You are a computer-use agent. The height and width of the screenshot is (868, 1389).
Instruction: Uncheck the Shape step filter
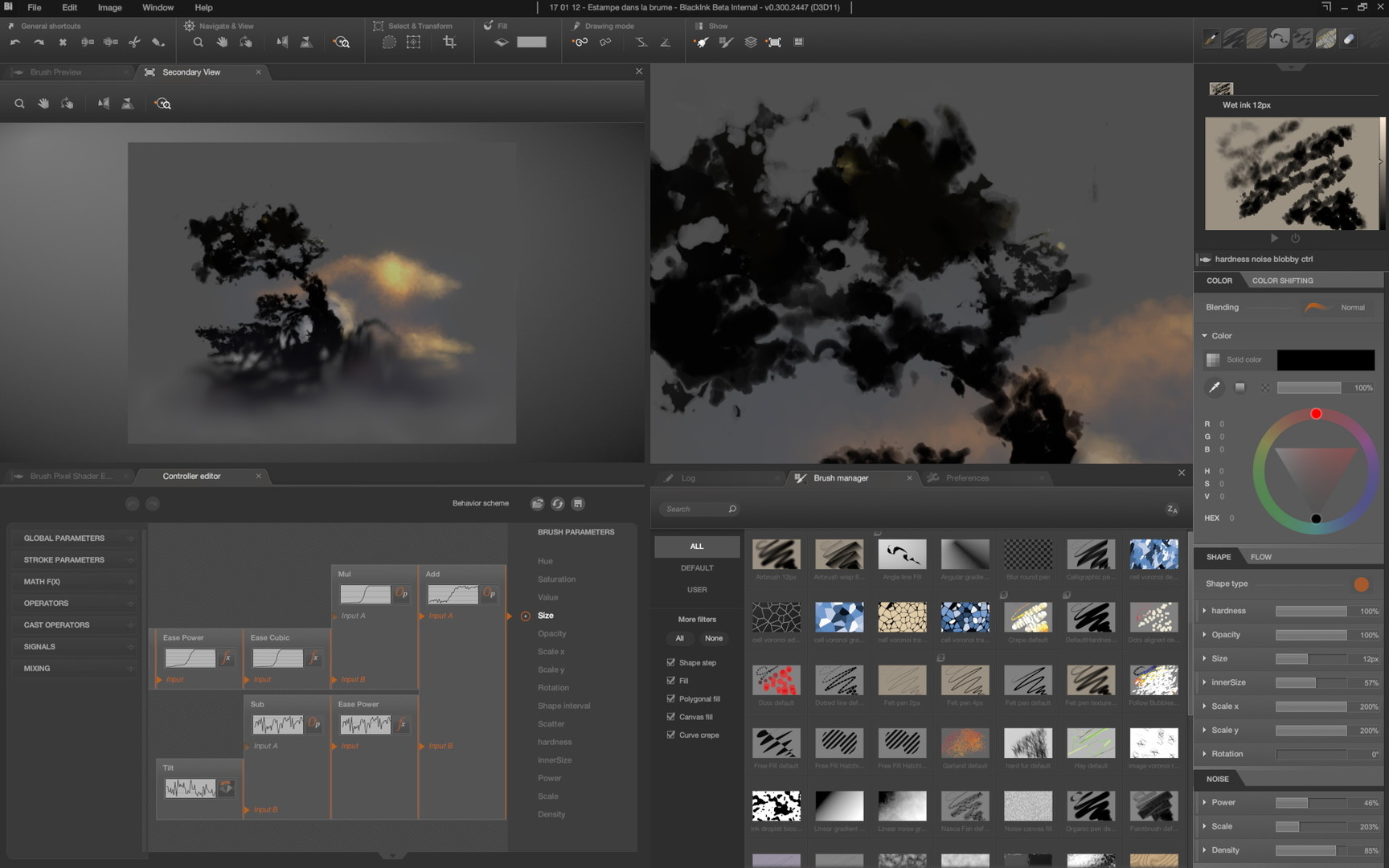[670, 662]
